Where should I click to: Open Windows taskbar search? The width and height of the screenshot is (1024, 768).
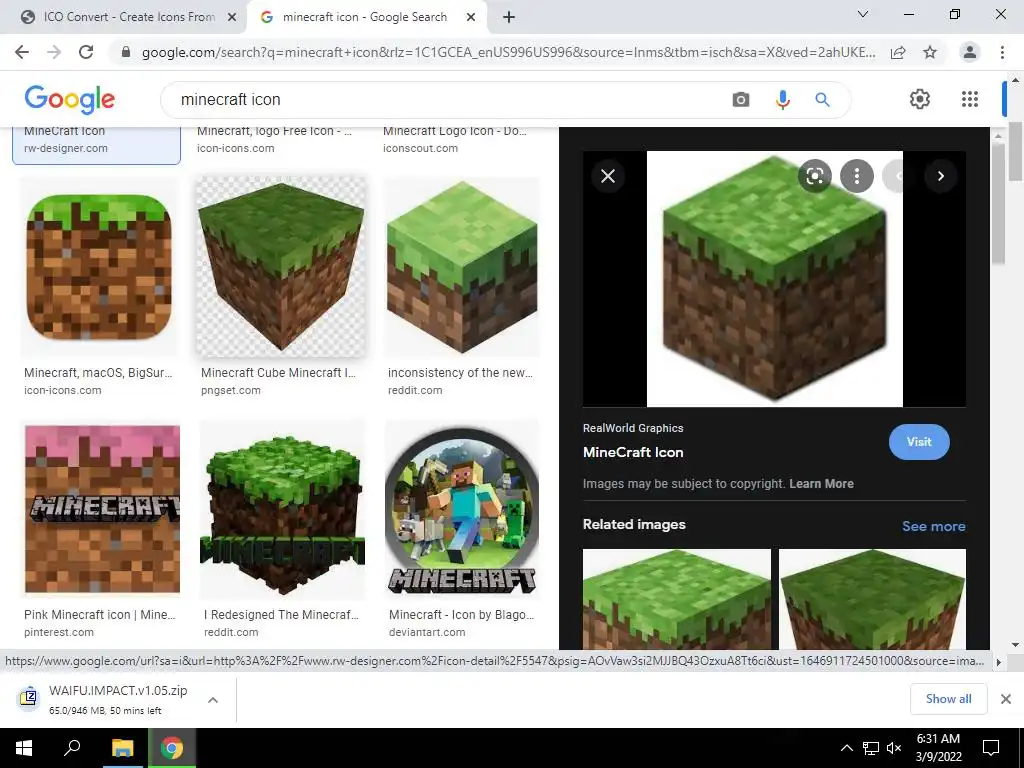coord(72,748)
